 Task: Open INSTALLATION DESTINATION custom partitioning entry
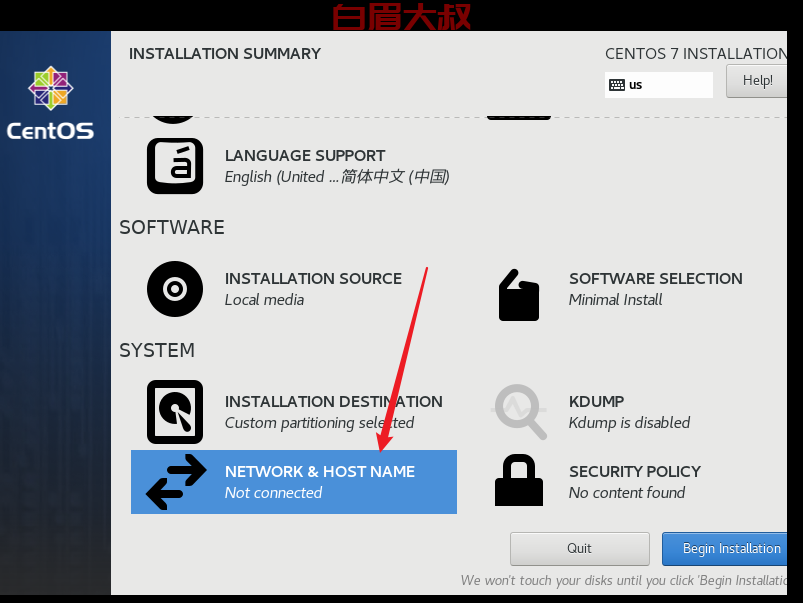click(333, 412)
